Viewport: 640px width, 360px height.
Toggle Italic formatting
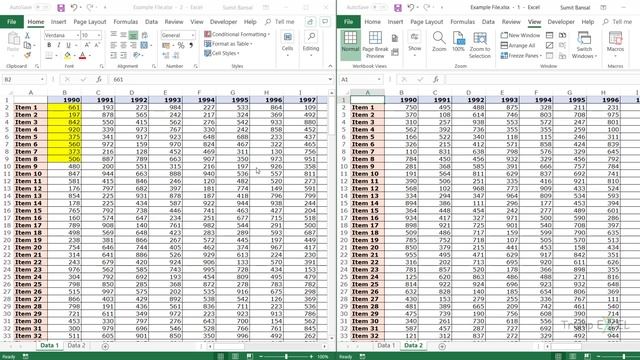click(x=59, y=45)
